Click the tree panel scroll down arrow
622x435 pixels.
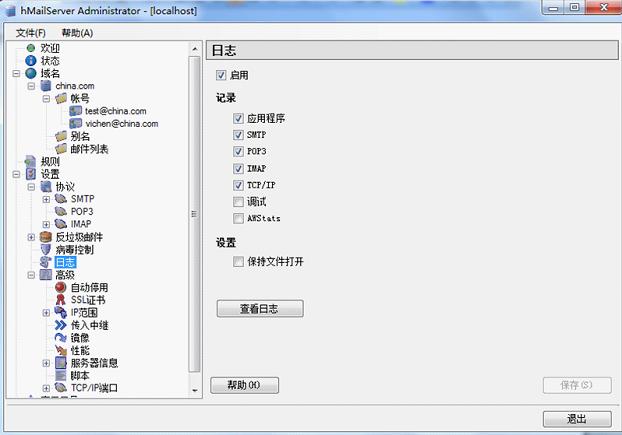194,390
